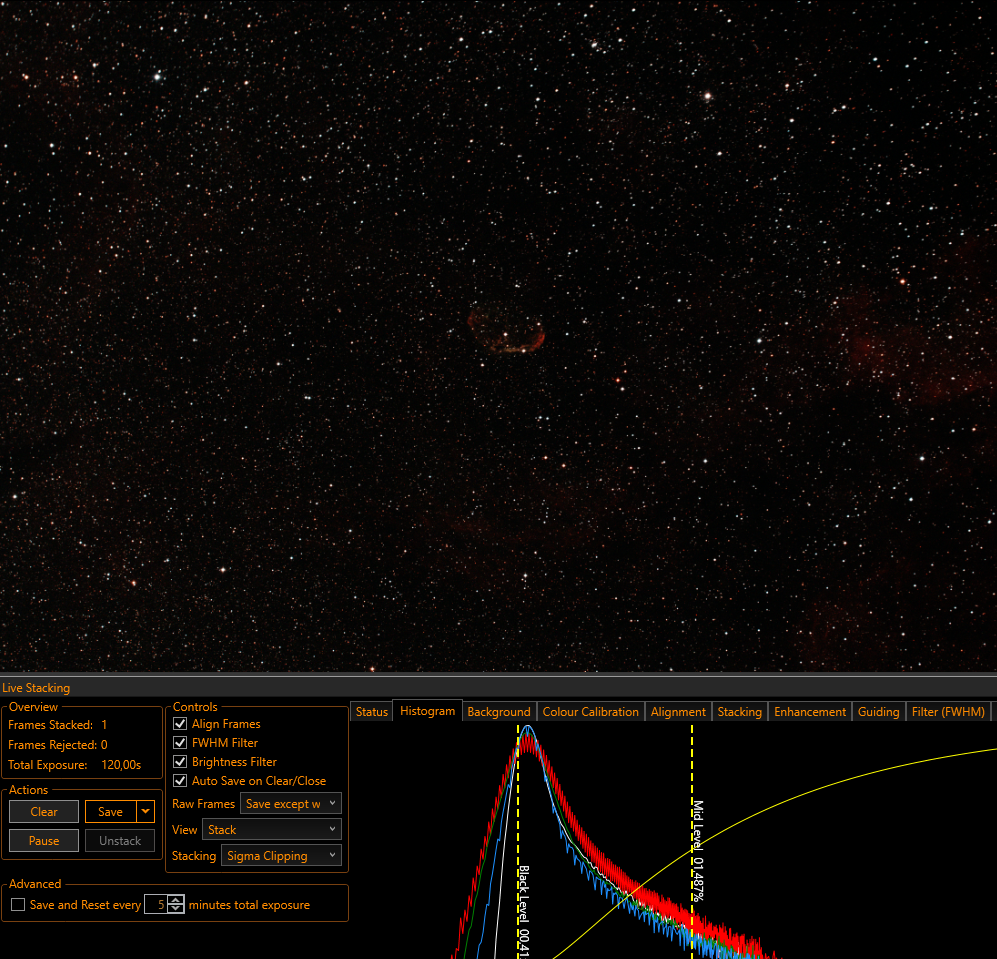Disable the Brightness Filter checkbox

(x=180, y=762)
